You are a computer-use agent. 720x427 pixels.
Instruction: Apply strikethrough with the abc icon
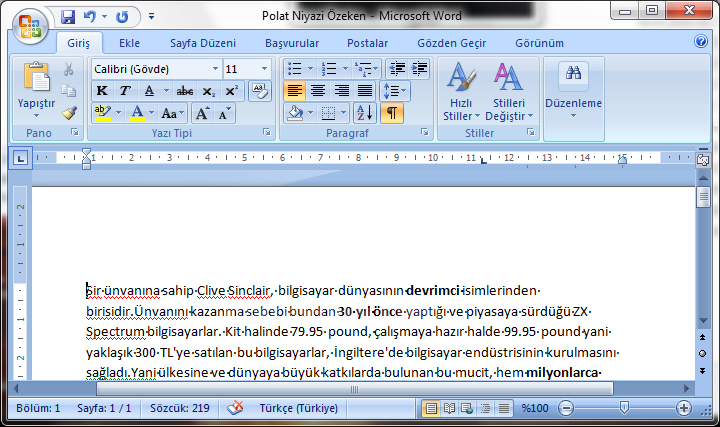pos(185,91)
